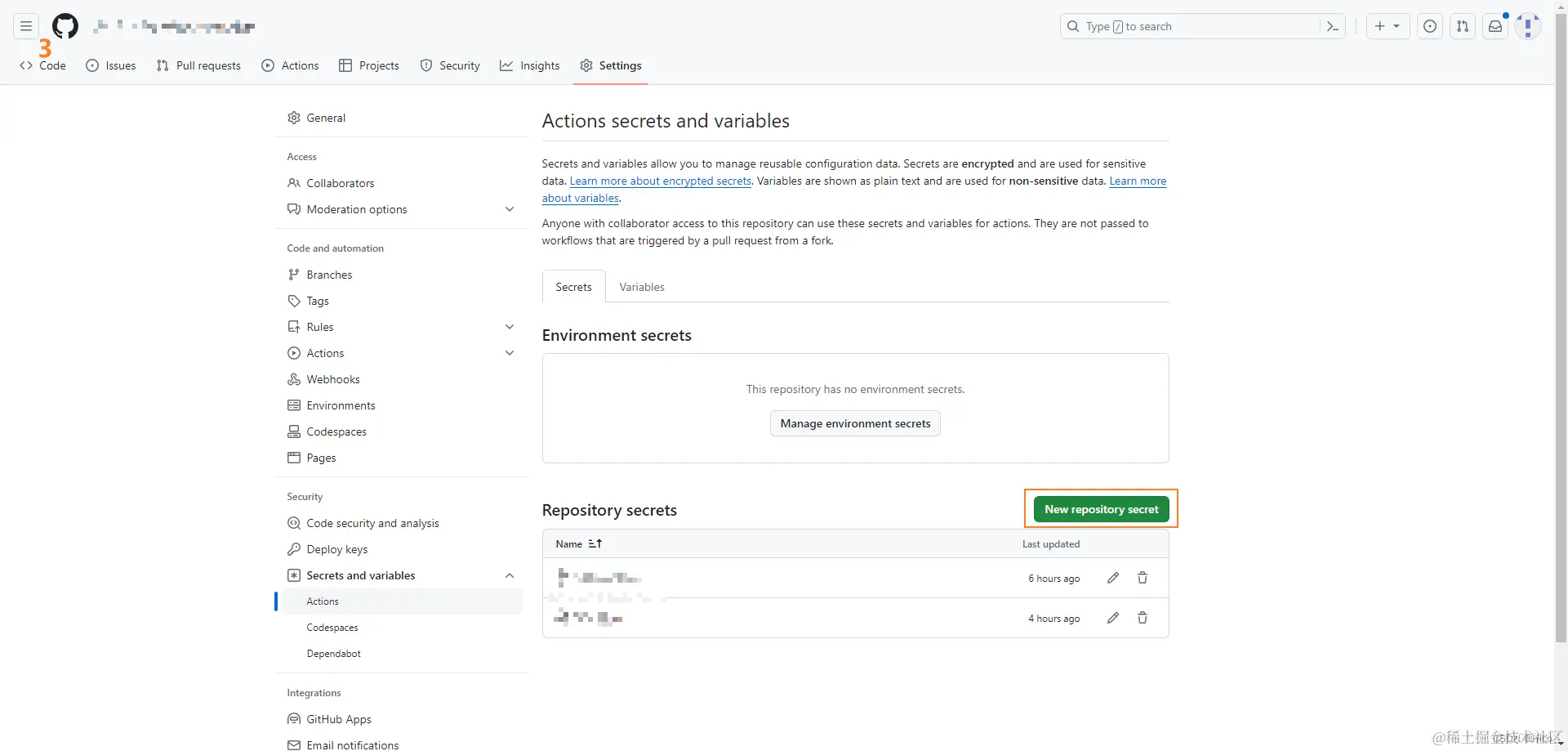Open the user avatar menu
Viewport: 1568px width, 751px height.
pyautogui.click(x=1528, y=26)
